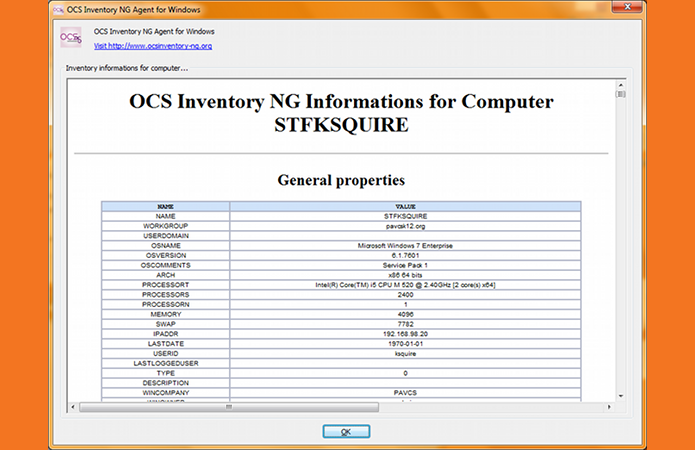Click the horizontal scrollbar left arrow
Image resolution: width=695 pixels, height=450 pixels.
[73, 407]
